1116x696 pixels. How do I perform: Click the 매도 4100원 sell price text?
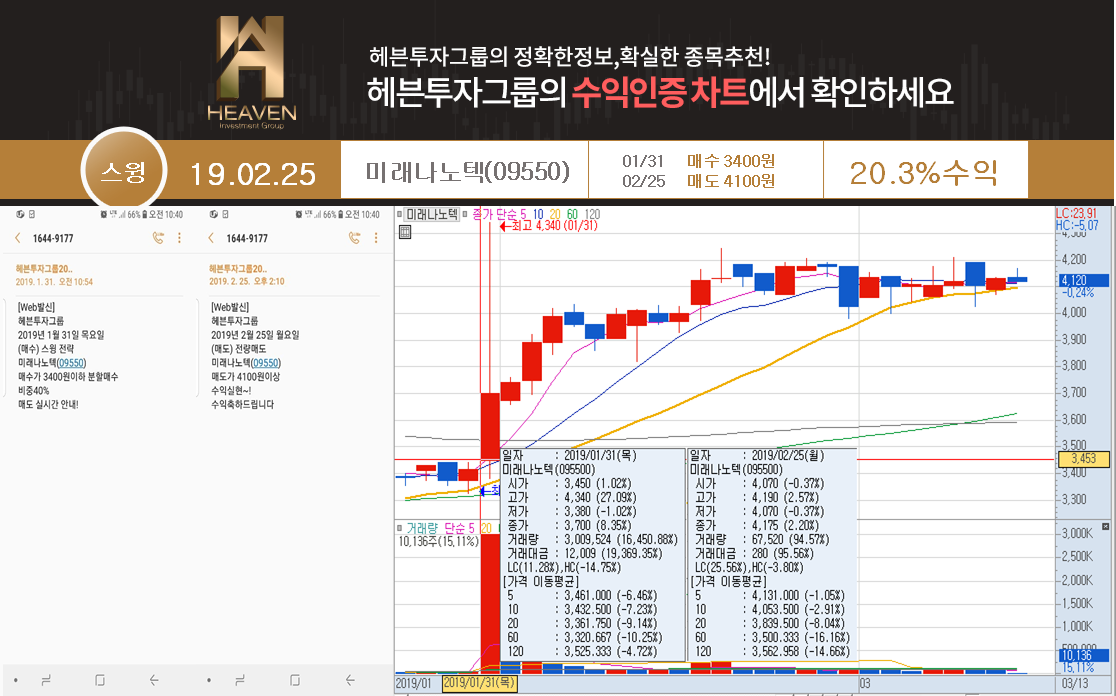(x=731, y=181)
